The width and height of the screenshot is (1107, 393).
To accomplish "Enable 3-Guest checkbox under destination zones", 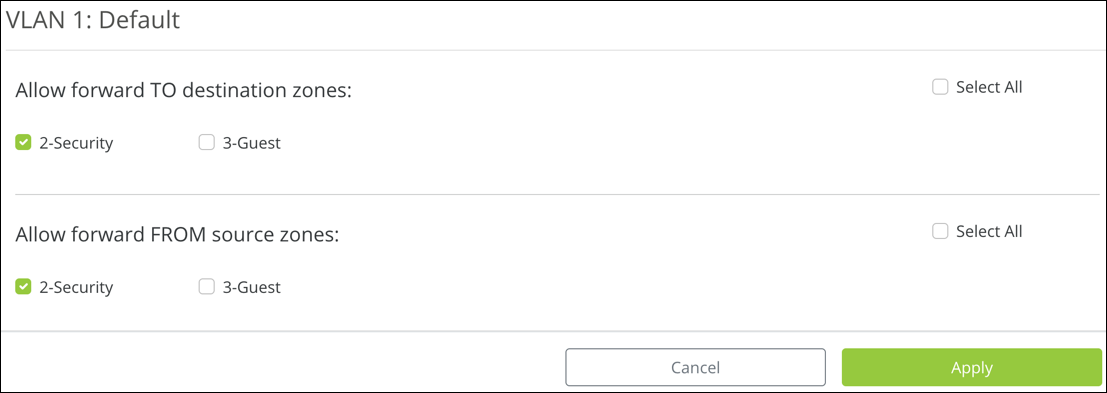I will click(206, 143).
